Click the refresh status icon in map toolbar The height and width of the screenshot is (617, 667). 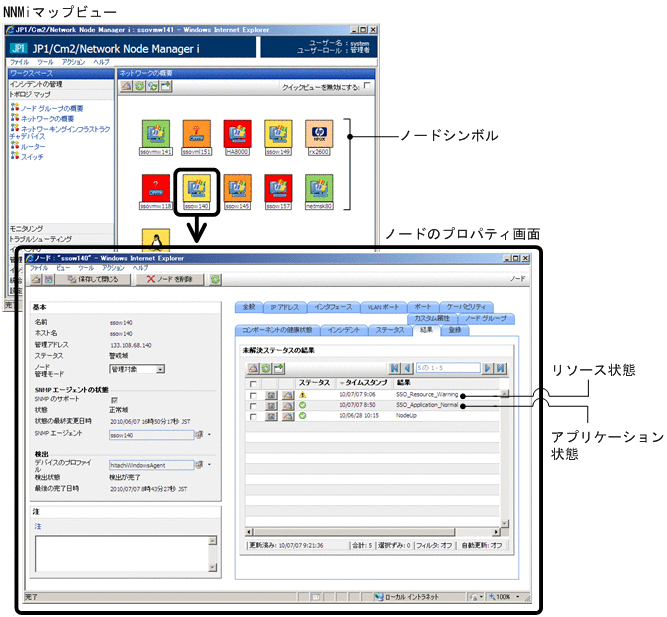pyautogui.click(x=153, y=86)
